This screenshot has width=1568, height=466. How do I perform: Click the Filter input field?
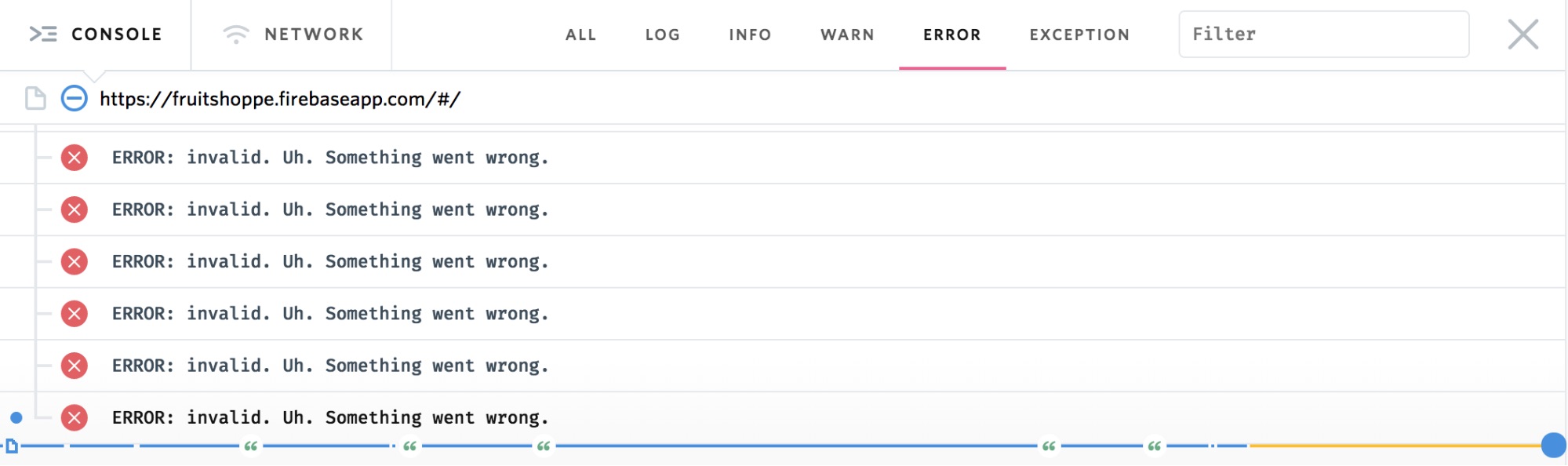pos(1324,35)
